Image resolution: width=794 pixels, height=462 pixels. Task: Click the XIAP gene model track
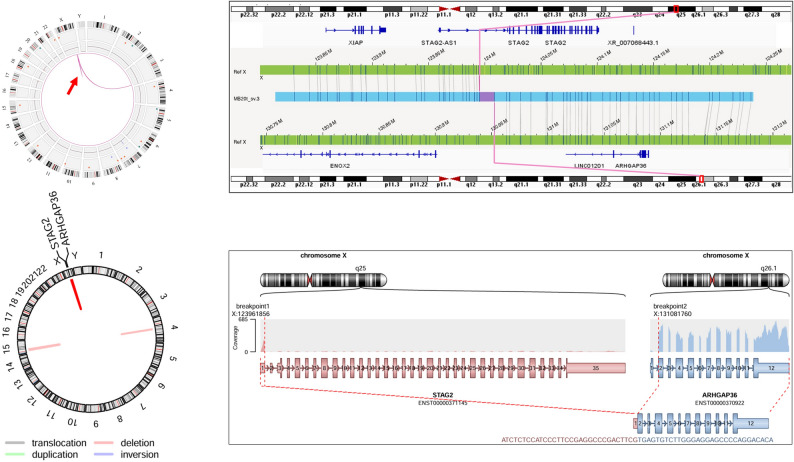[356, 30]
